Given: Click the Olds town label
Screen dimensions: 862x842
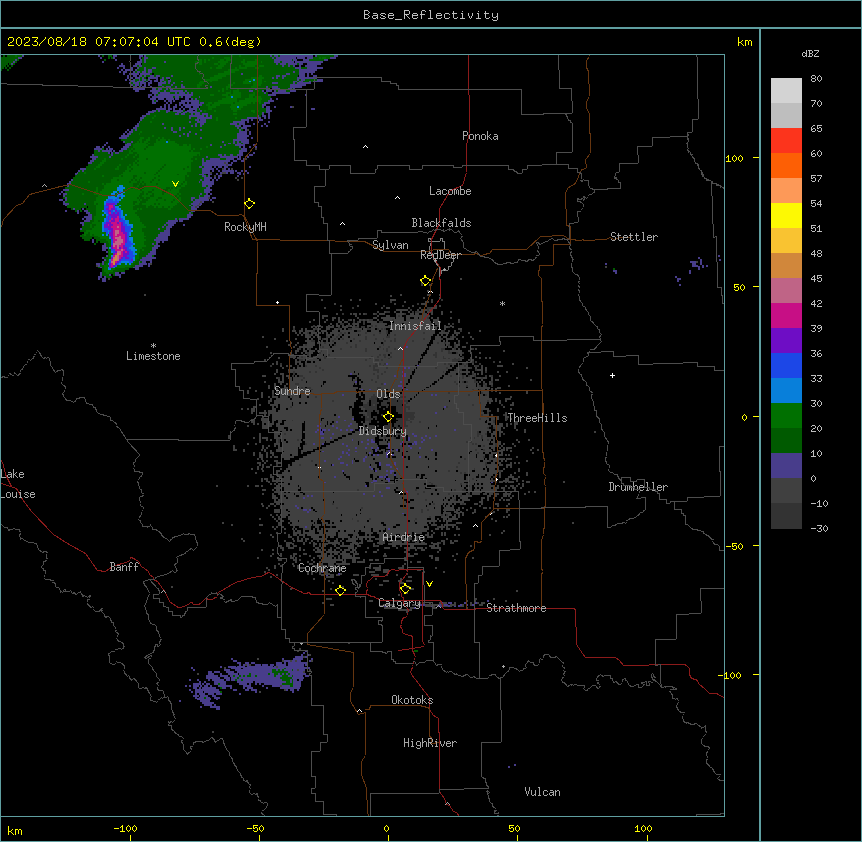Looking at the screenshot, I should pos(388,394).
